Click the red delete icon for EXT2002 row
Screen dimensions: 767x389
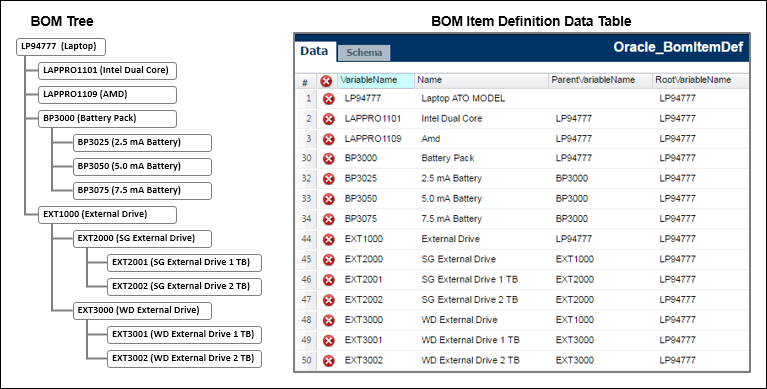[x=329, y=300]
